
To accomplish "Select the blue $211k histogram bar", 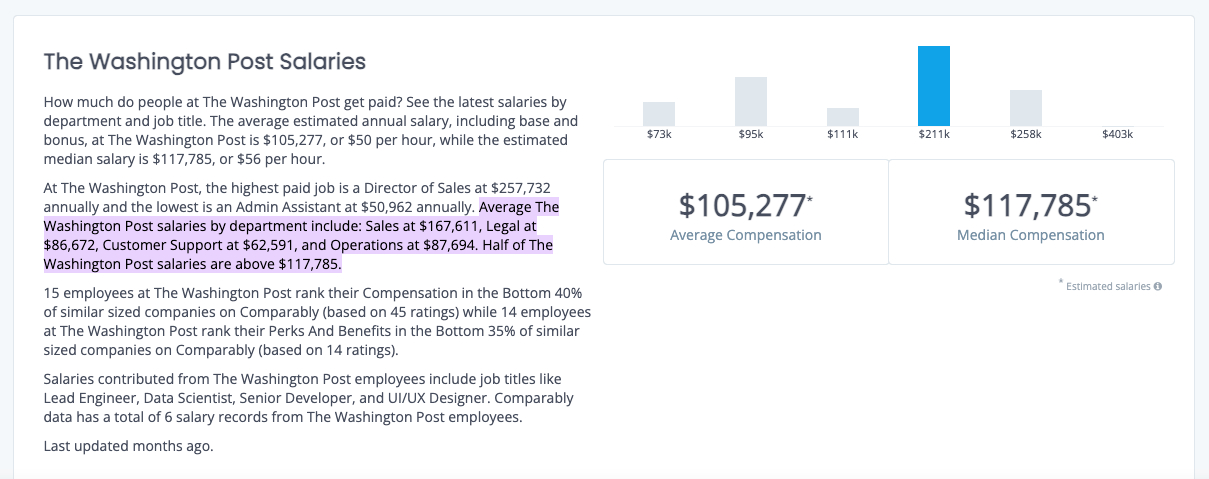I will click(x=934, y=85).
